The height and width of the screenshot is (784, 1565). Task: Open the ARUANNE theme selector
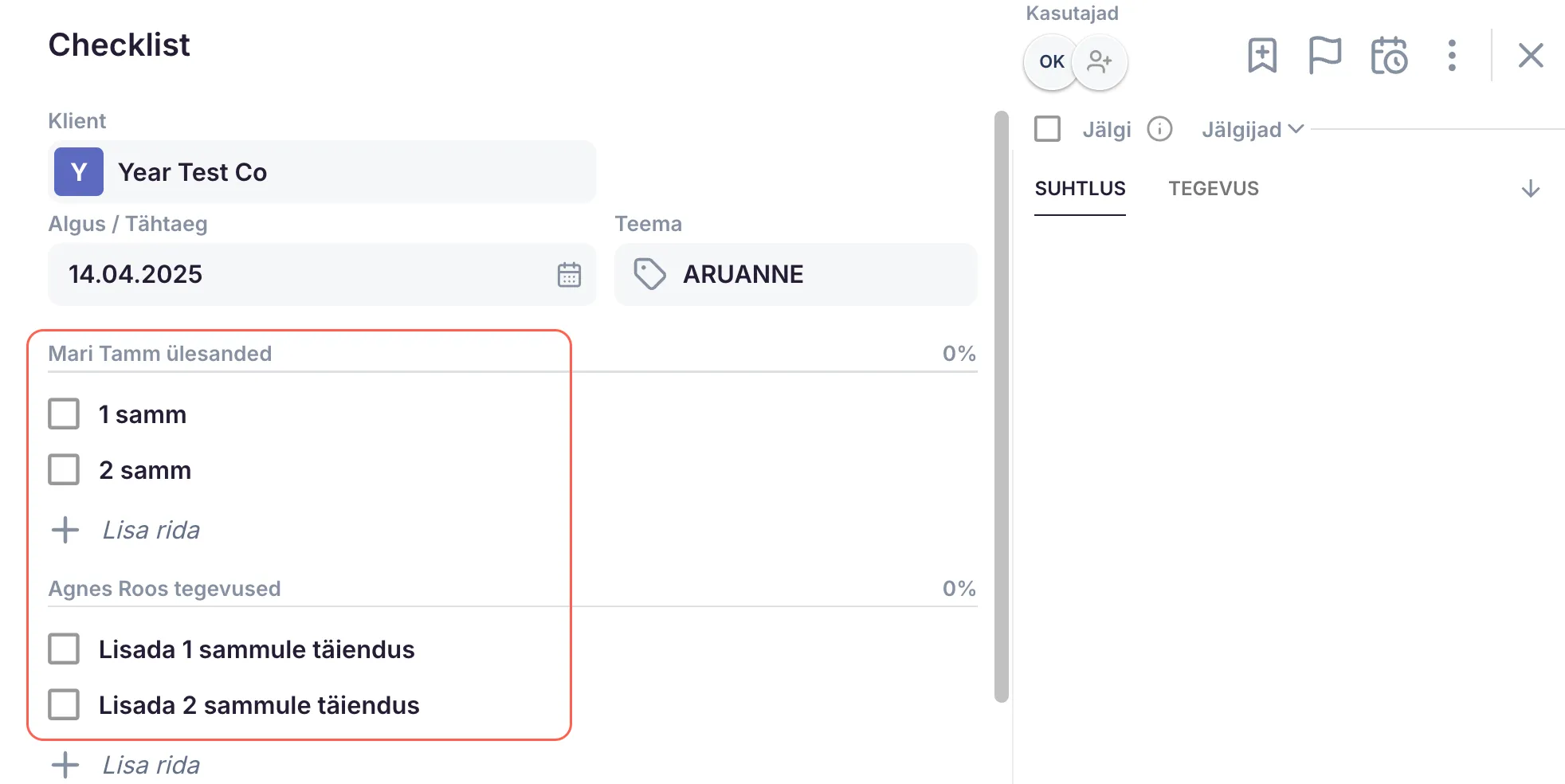click(x=794, y=275)
